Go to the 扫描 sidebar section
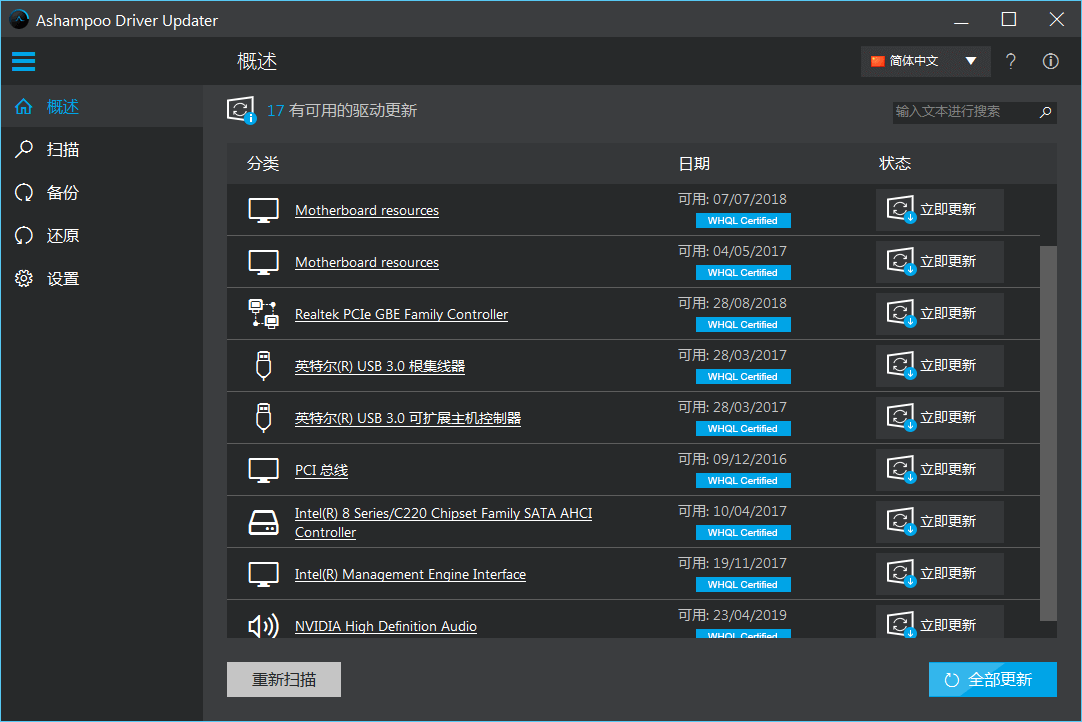The width and height of the screenshot is (1082, 722). coord(62,150)
